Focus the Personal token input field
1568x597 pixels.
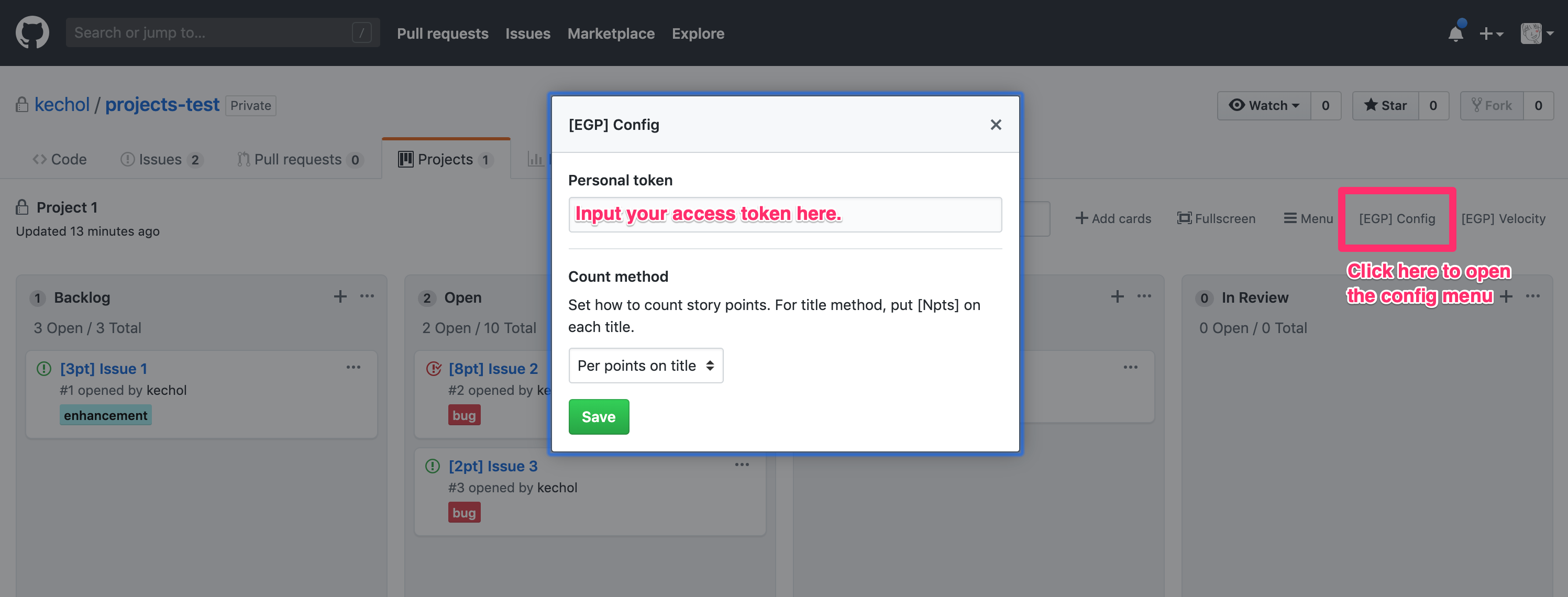(x=785, y=214)
